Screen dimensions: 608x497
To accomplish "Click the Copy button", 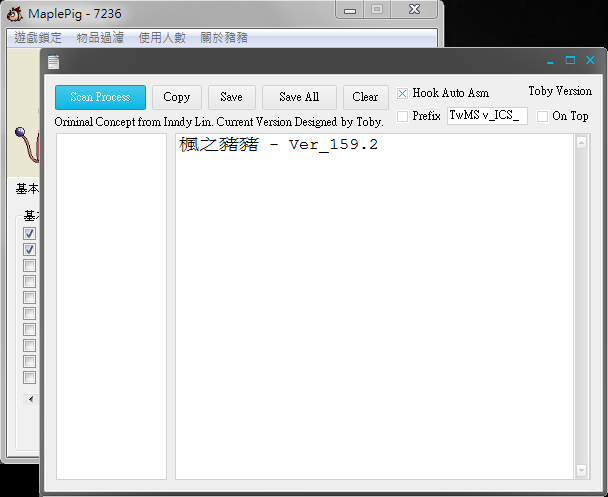I will (x=177, y=97).
